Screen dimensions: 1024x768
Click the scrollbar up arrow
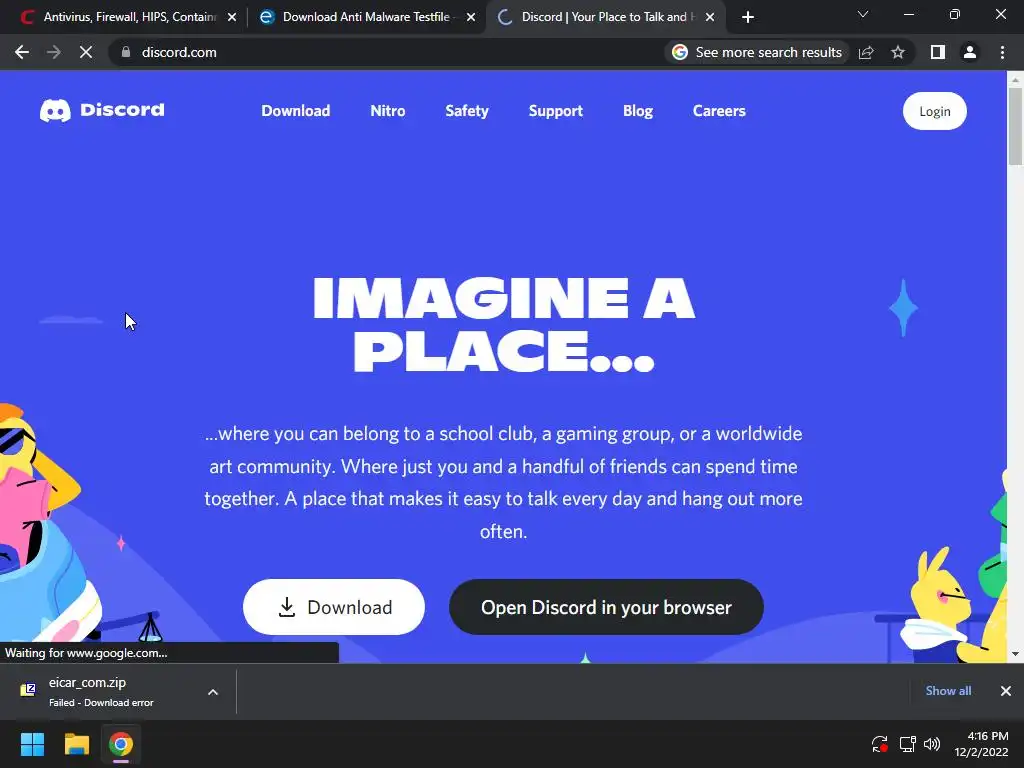click(x=1015, y=80)
